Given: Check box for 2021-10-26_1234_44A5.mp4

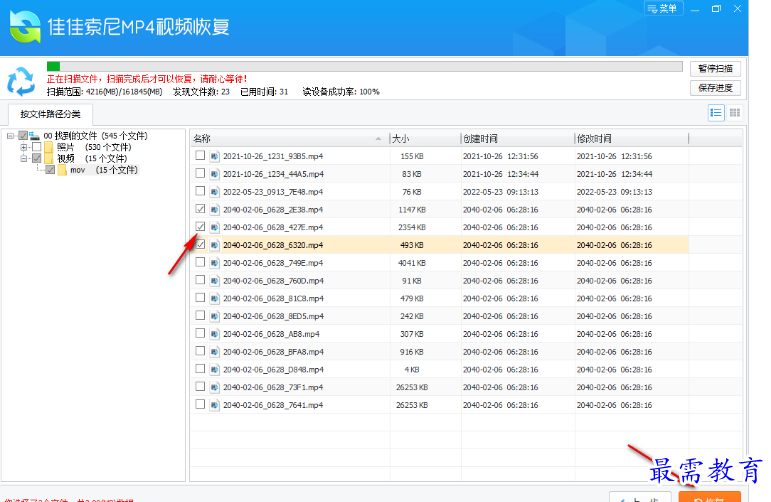Looking at the screenshot, I should (200, 173).
